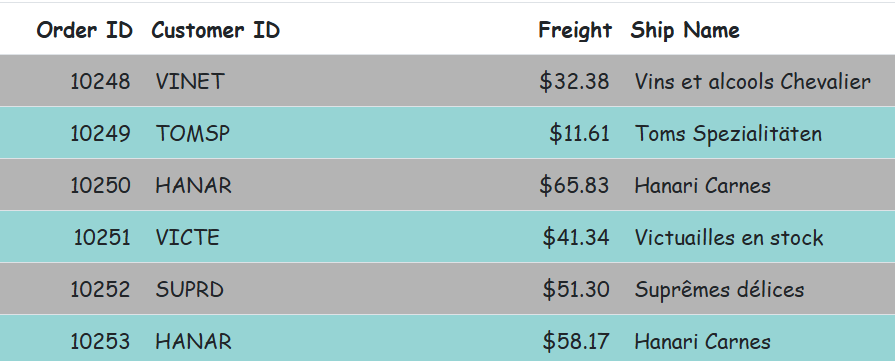
Task: Select the $58.17 freight cell
Action: point(576,341)
